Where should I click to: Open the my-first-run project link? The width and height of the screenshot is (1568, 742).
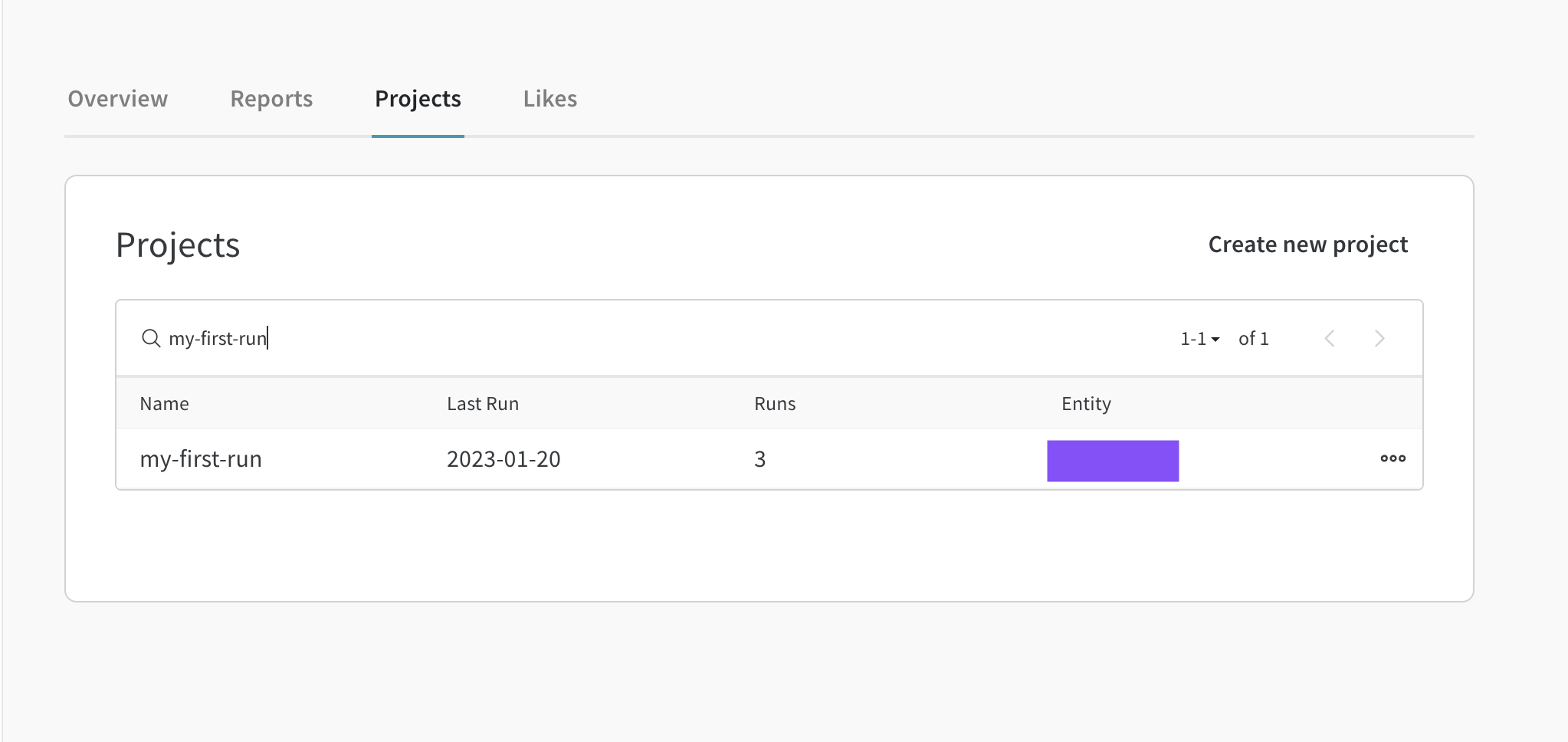point(201,459)
